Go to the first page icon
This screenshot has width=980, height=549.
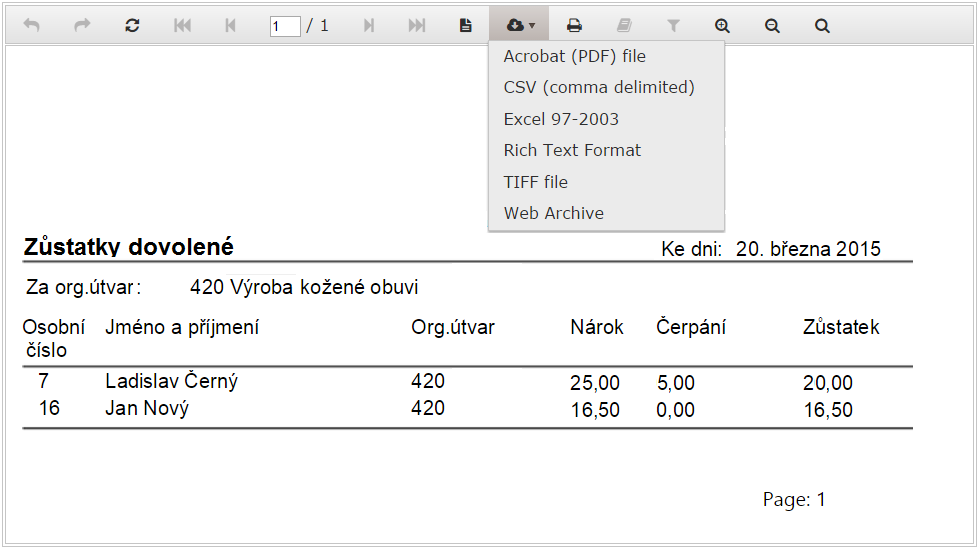(182, 26)
